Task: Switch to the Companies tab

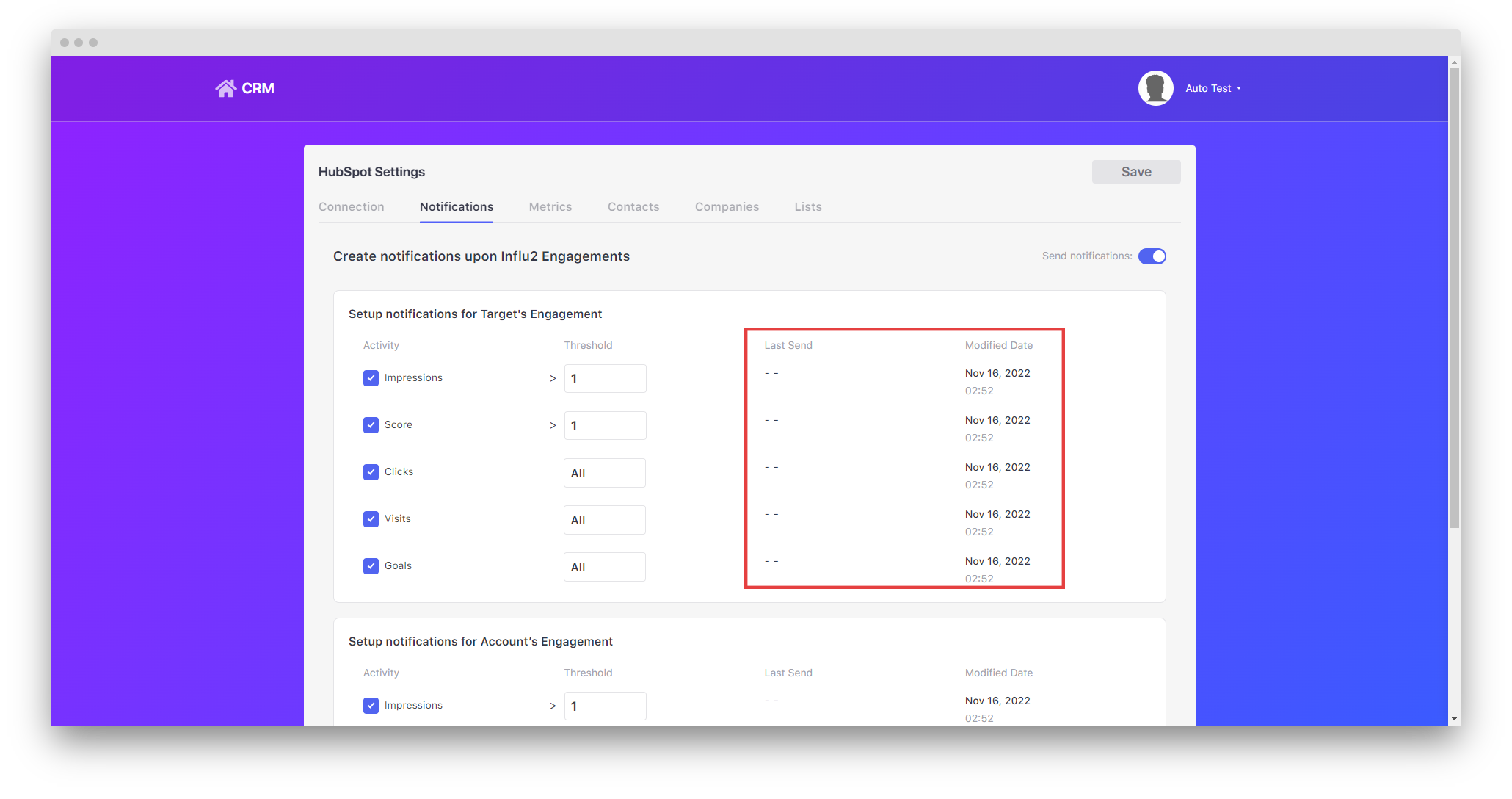Action: coord(727,206)
